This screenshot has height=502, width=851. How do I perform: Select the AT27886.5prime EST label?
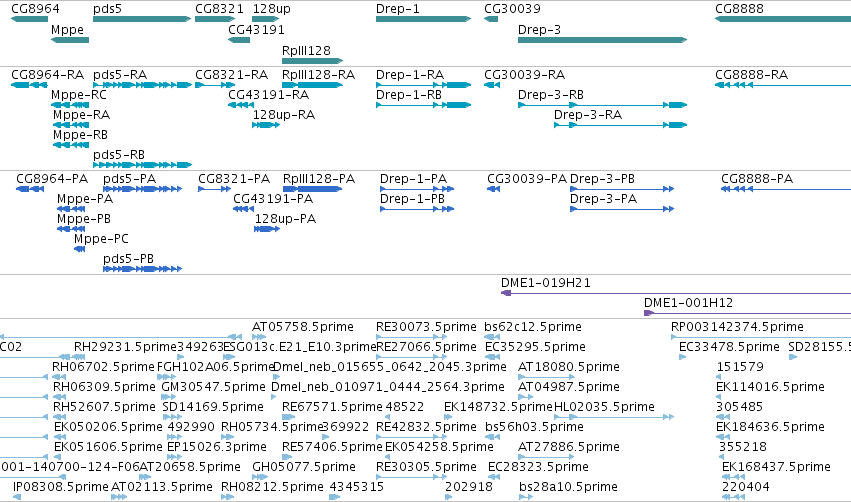click(x=569, y=447)
